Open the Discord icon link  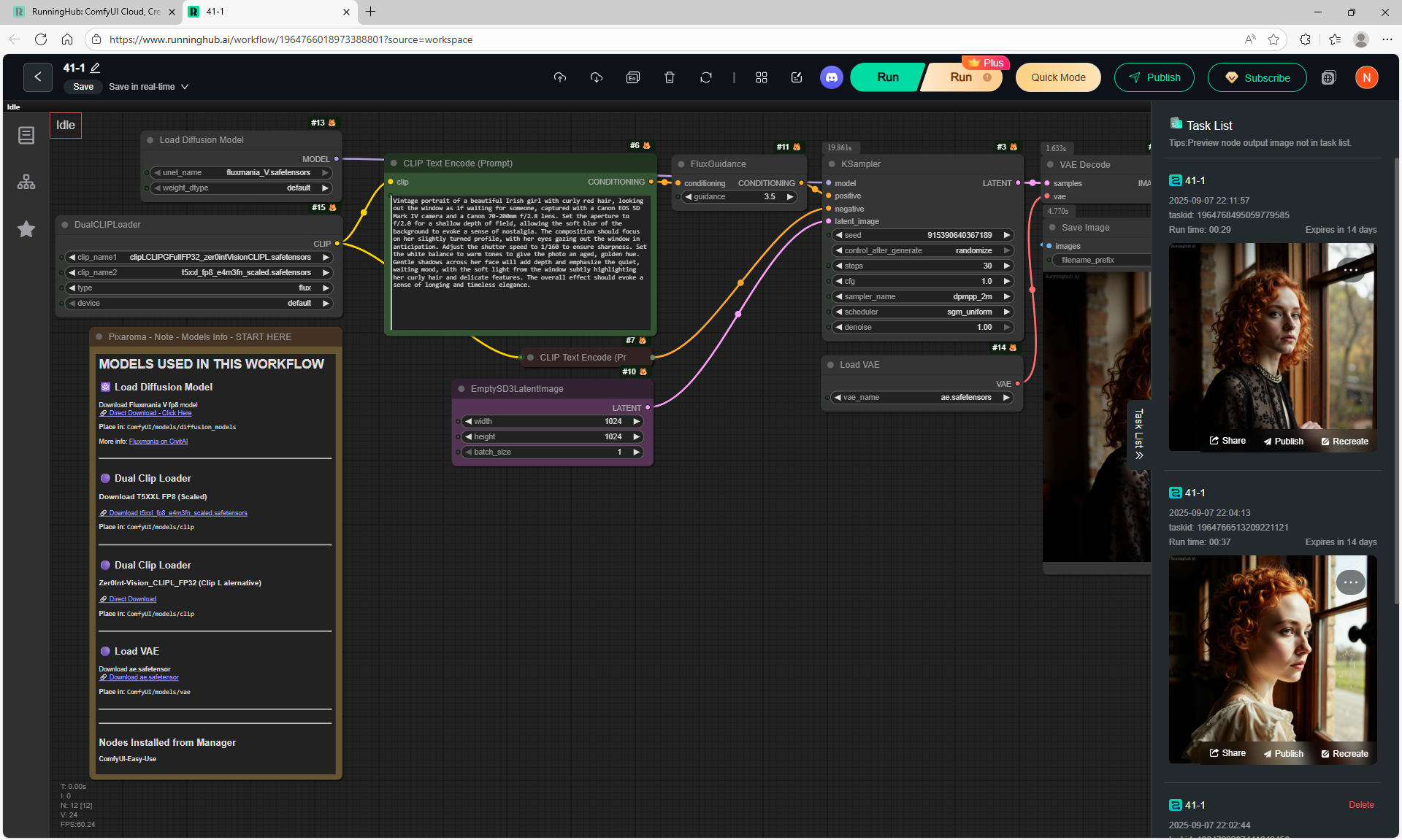pyautogui.click(x=831, y=77)
